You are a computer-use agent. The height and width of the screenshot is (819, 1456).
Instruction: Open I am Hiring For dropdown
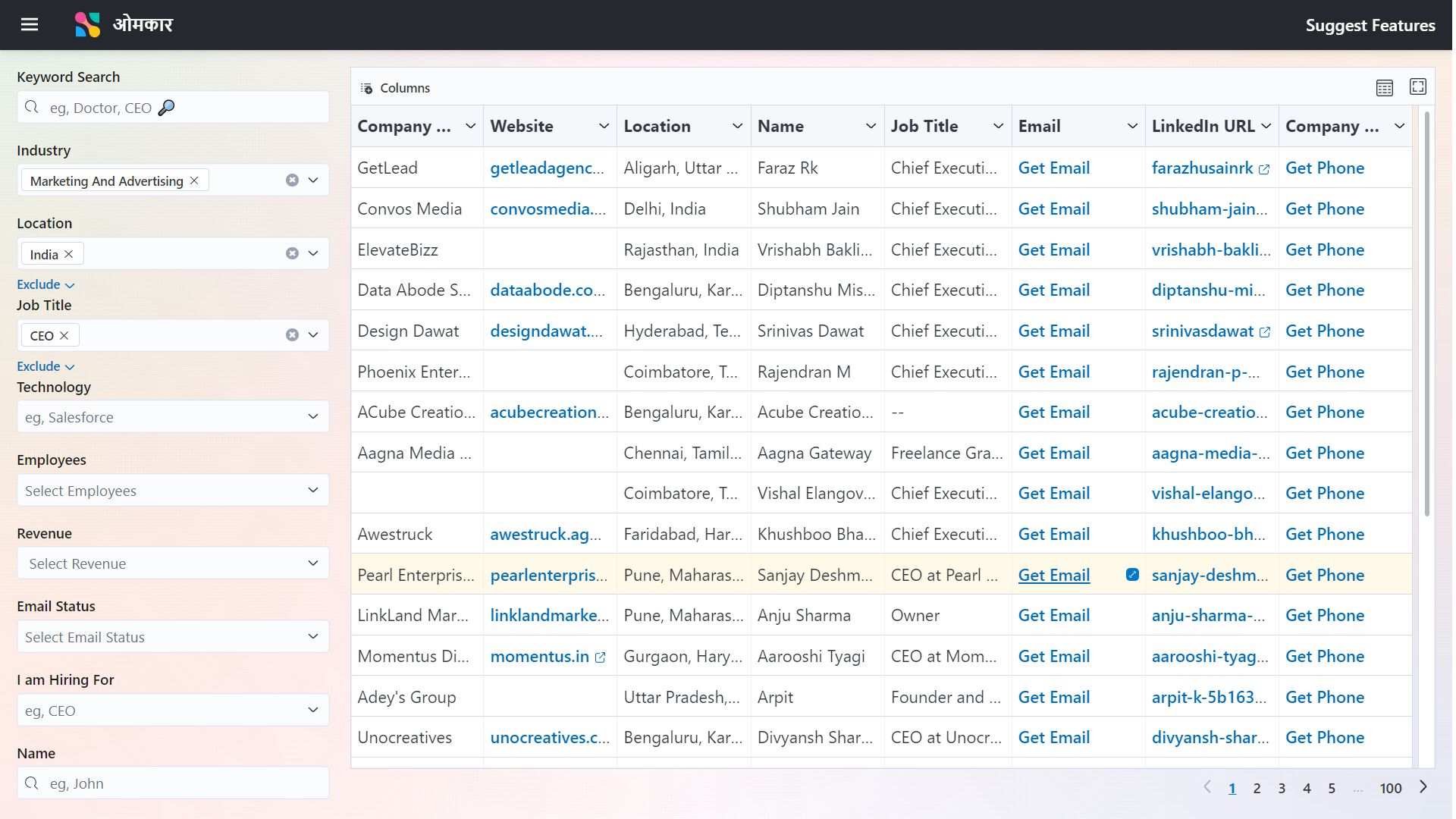point(173,711)
